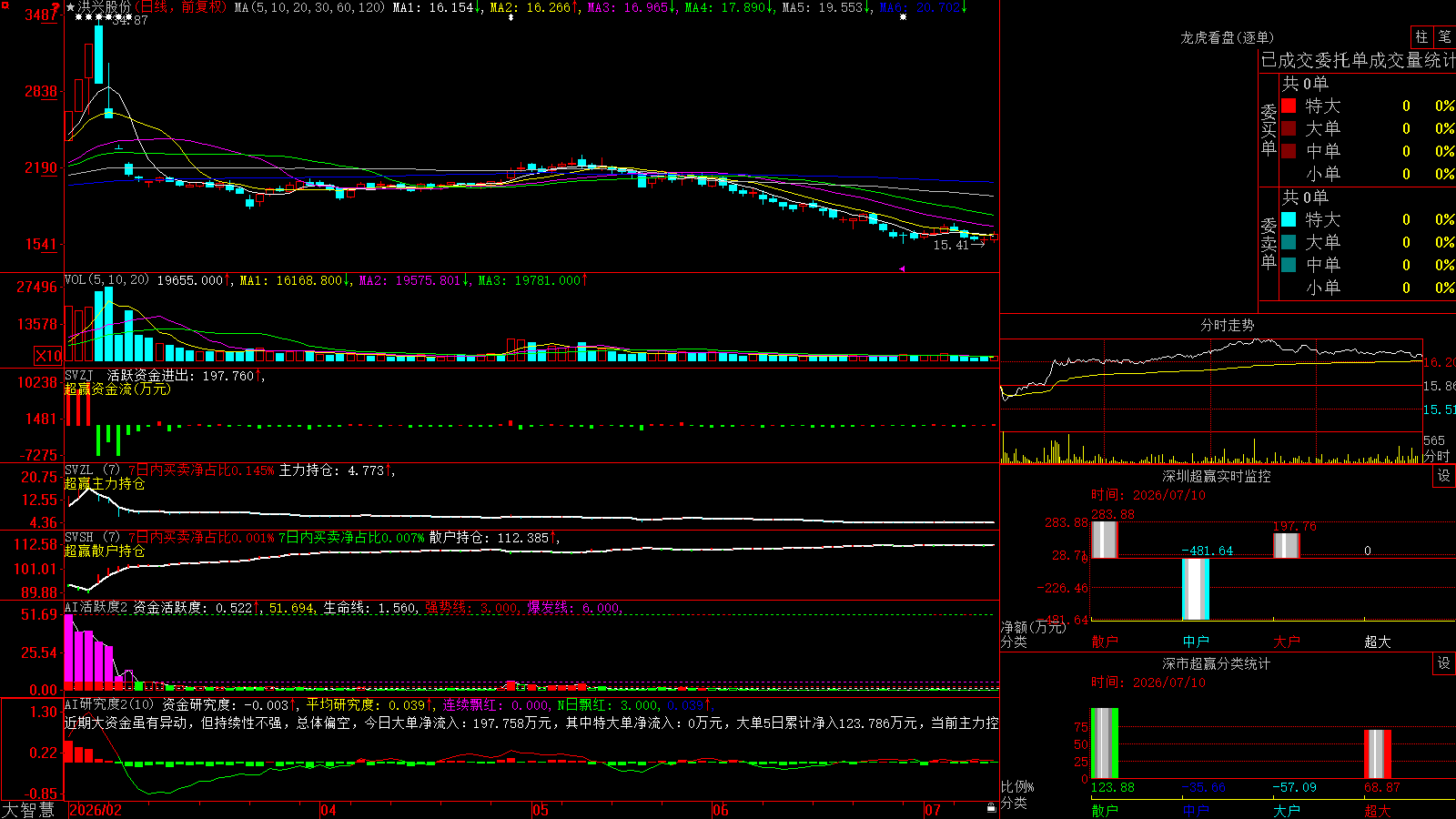
Task: Click the MA2: 16.266 value
Action: tap(534, 7)
